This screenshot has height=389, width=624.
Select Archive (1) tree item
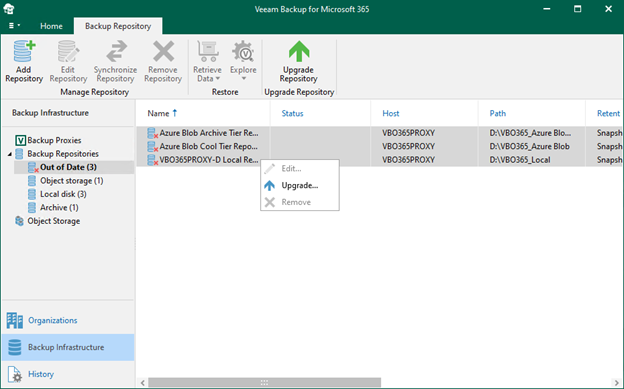59,208
